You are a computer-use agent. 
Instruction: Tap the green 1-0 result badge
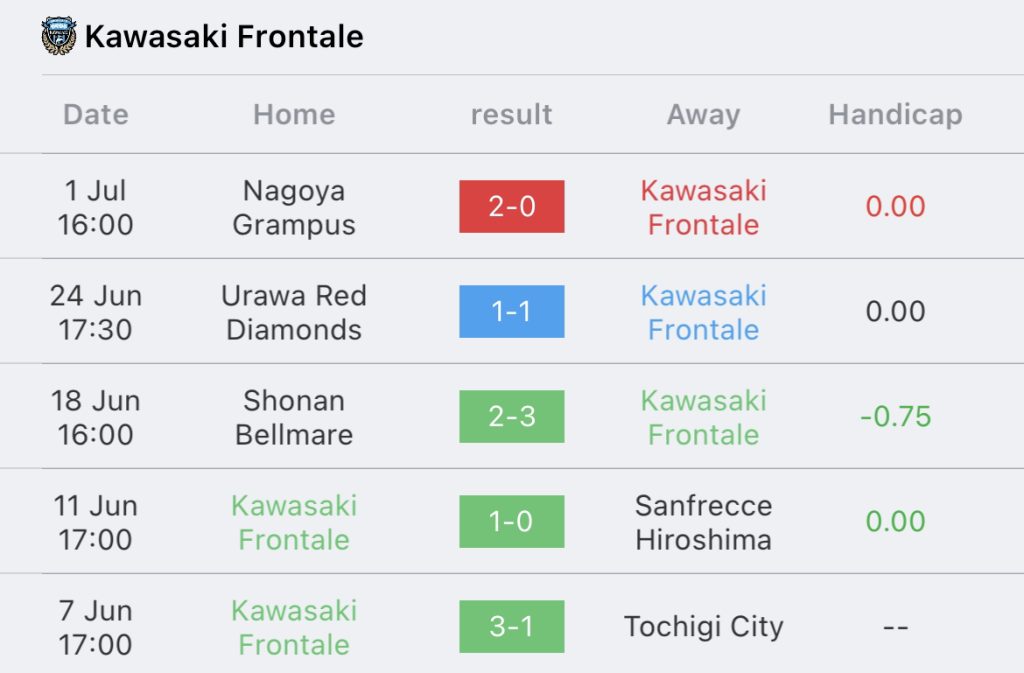tap(511, 522)
